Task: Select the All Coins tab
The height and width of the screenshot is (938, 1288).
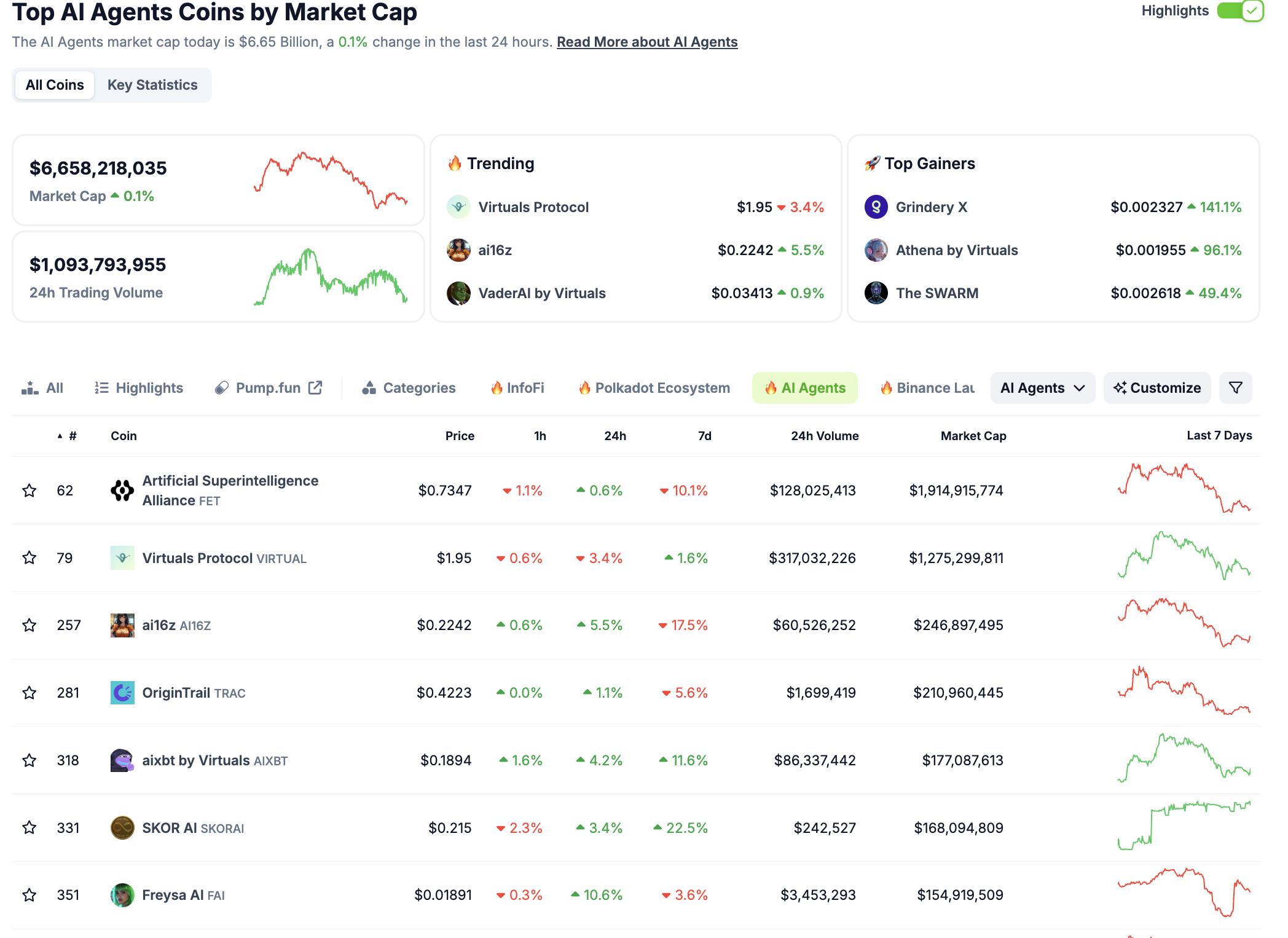Action: pos(54,85)
